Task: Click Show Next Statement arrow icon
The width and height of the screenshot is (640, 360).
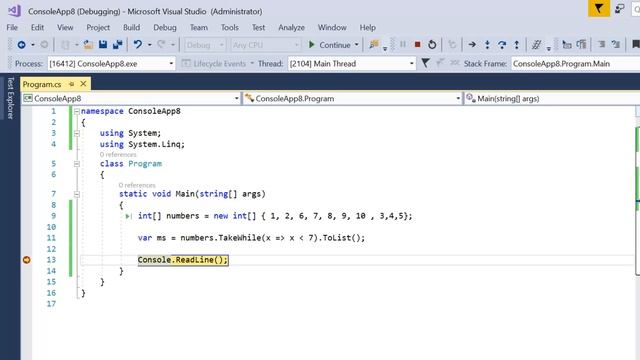Action: click(472, 44)
